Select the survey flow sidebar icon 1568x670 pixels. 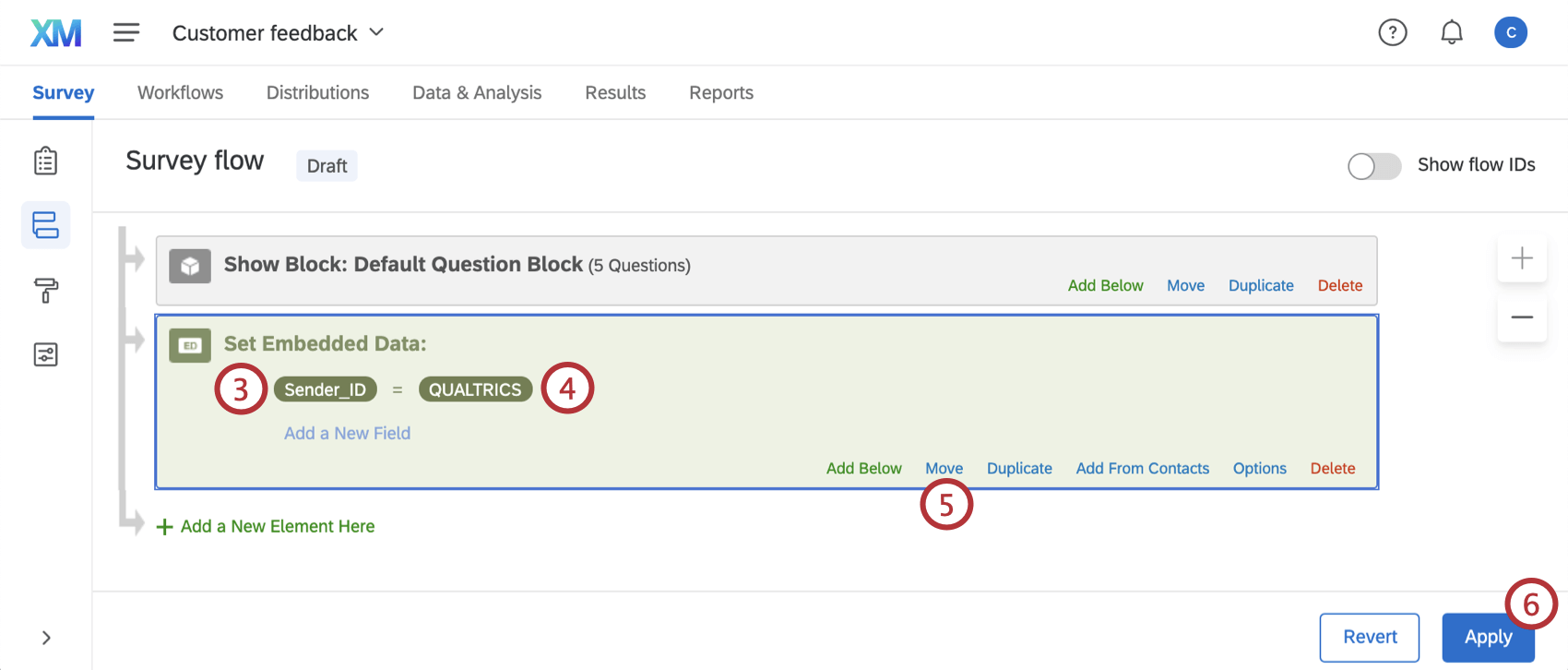pos(45,225)
